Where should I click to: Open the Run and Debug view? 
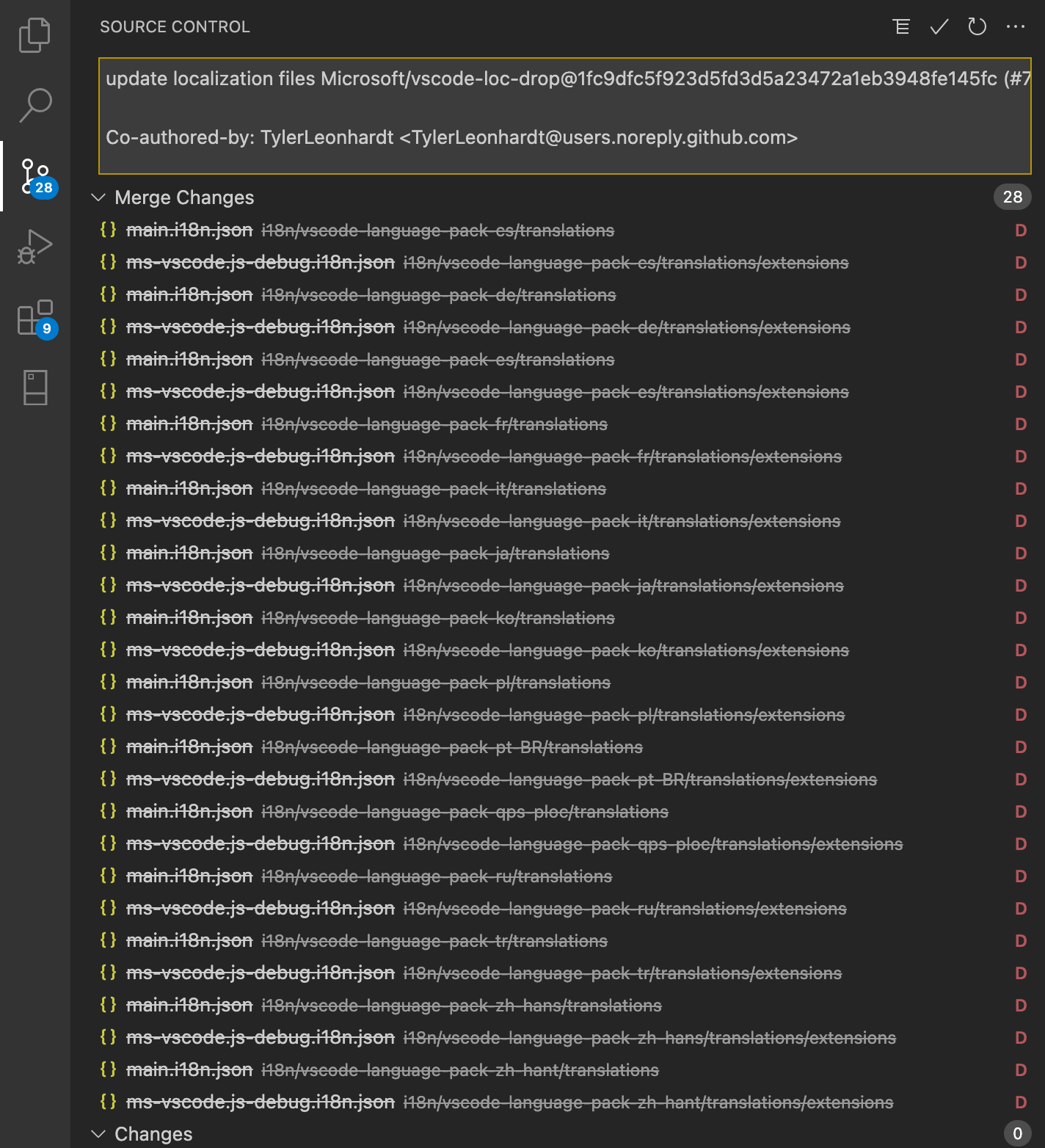tap(34, 246)
